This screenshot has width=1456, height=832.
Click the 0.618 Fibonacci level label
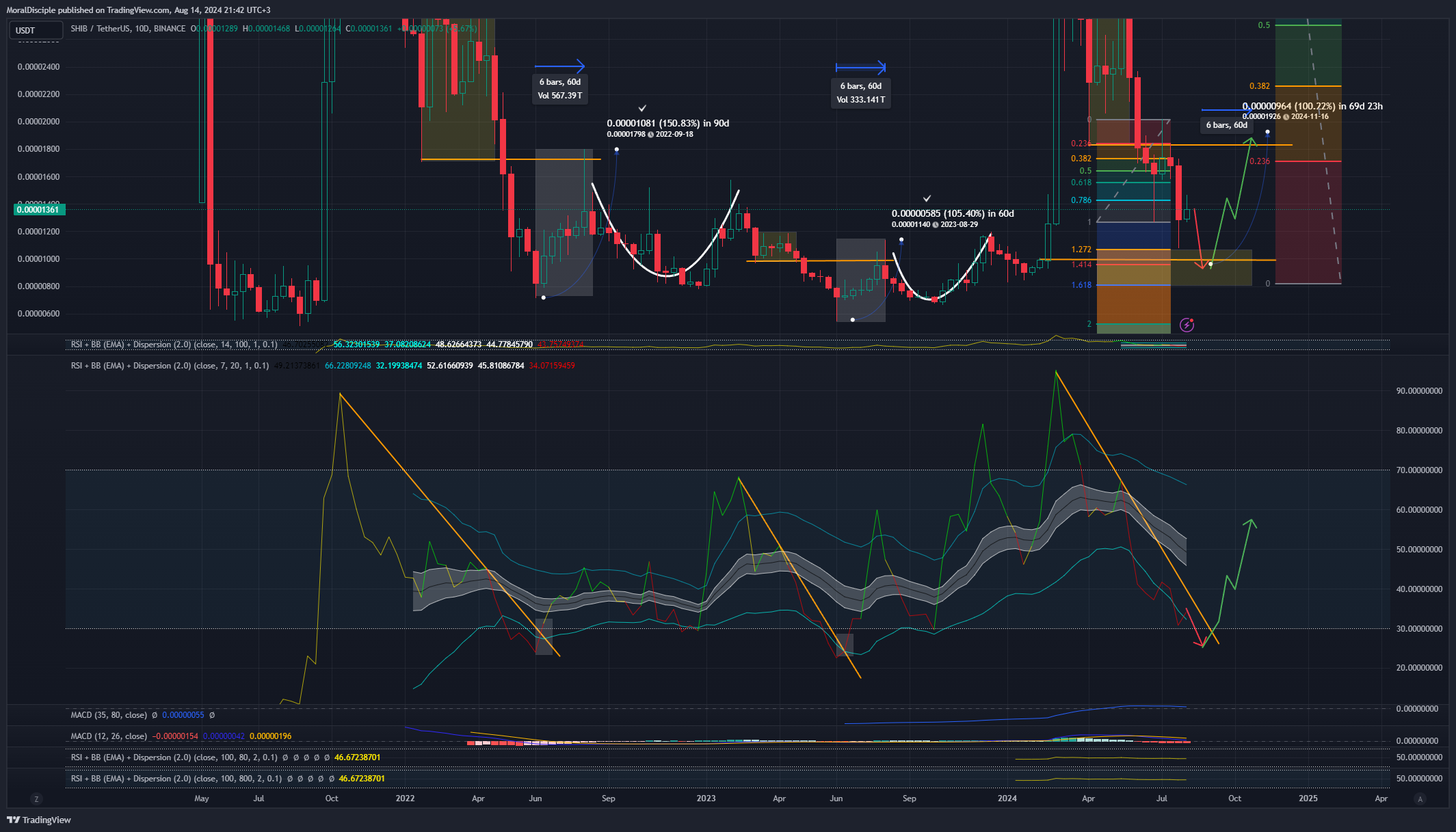(1081, 183)
